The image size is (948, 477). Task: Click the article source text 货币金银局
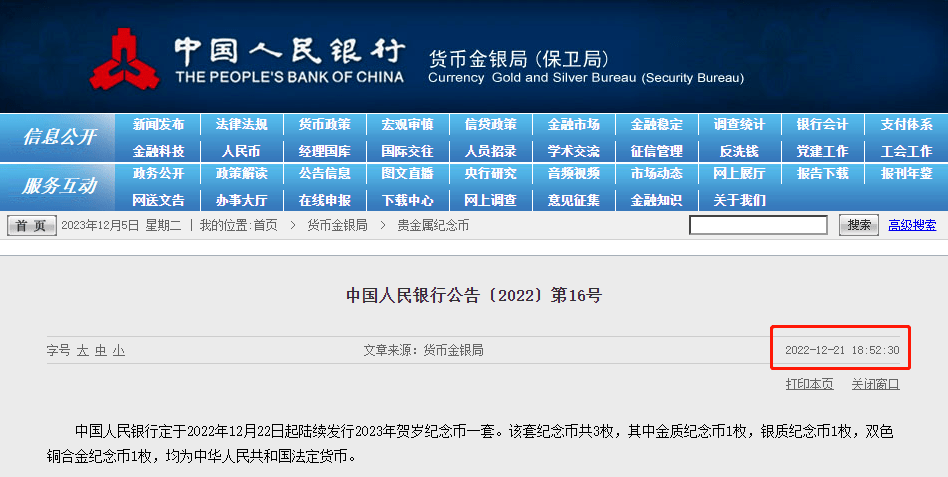pos(453,350)
